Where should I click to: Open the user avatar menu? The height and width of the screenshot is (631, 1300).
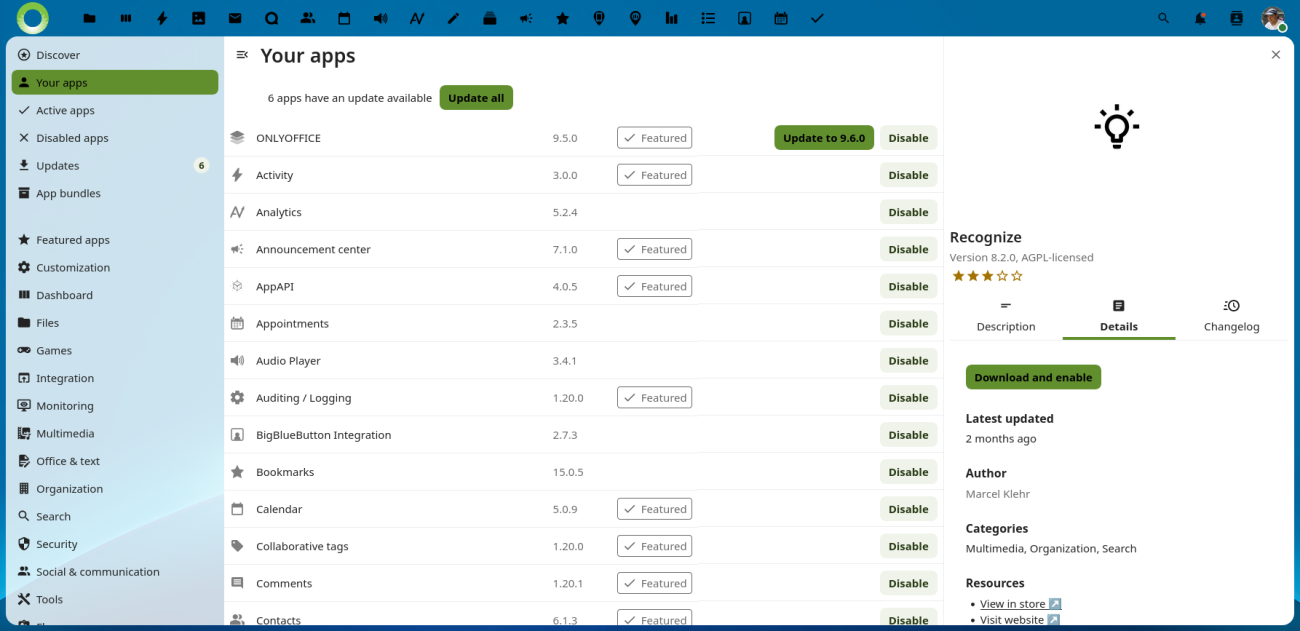[1273, 18]
